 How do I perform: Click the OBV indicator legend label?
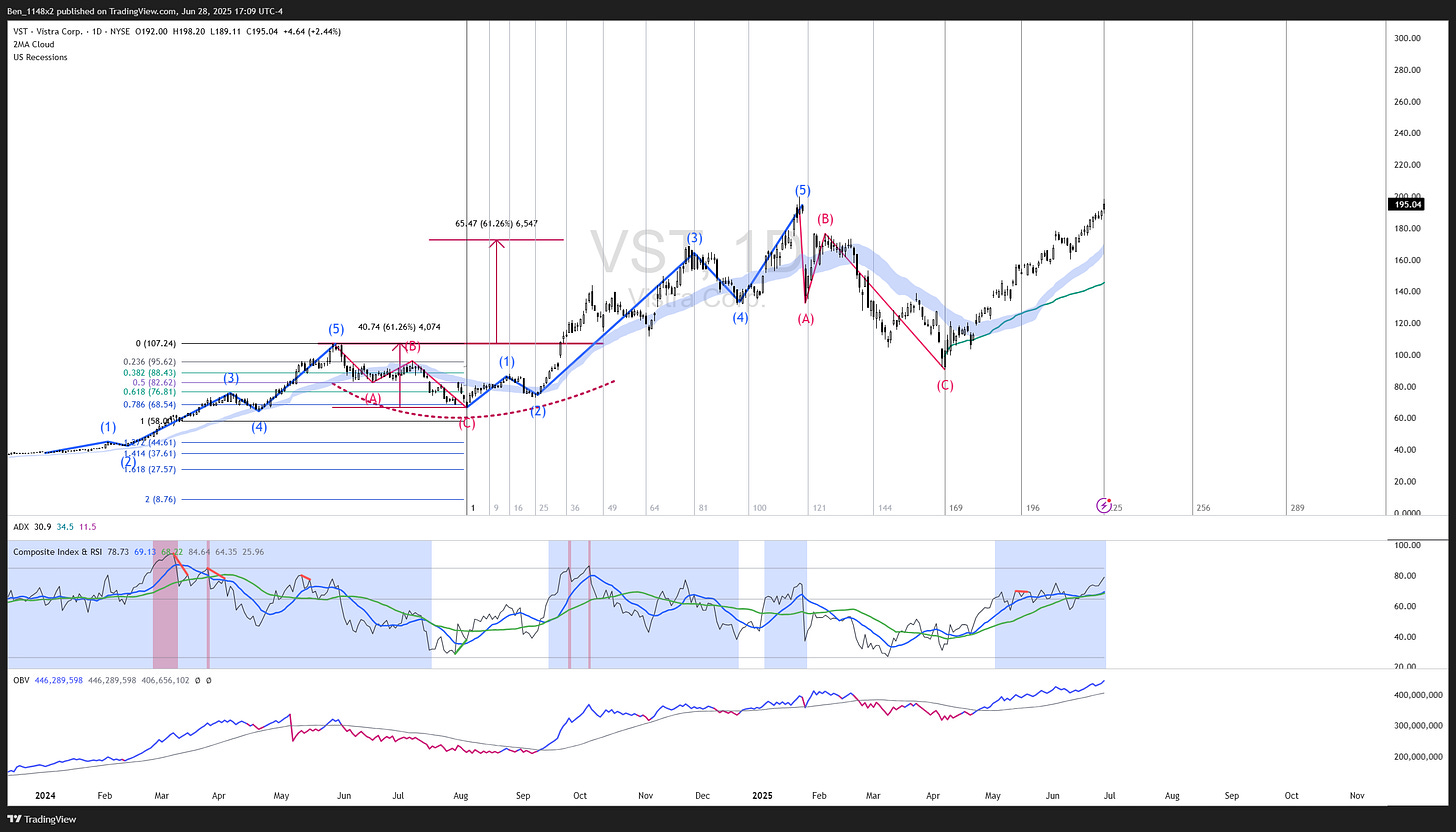coord(21,680)
